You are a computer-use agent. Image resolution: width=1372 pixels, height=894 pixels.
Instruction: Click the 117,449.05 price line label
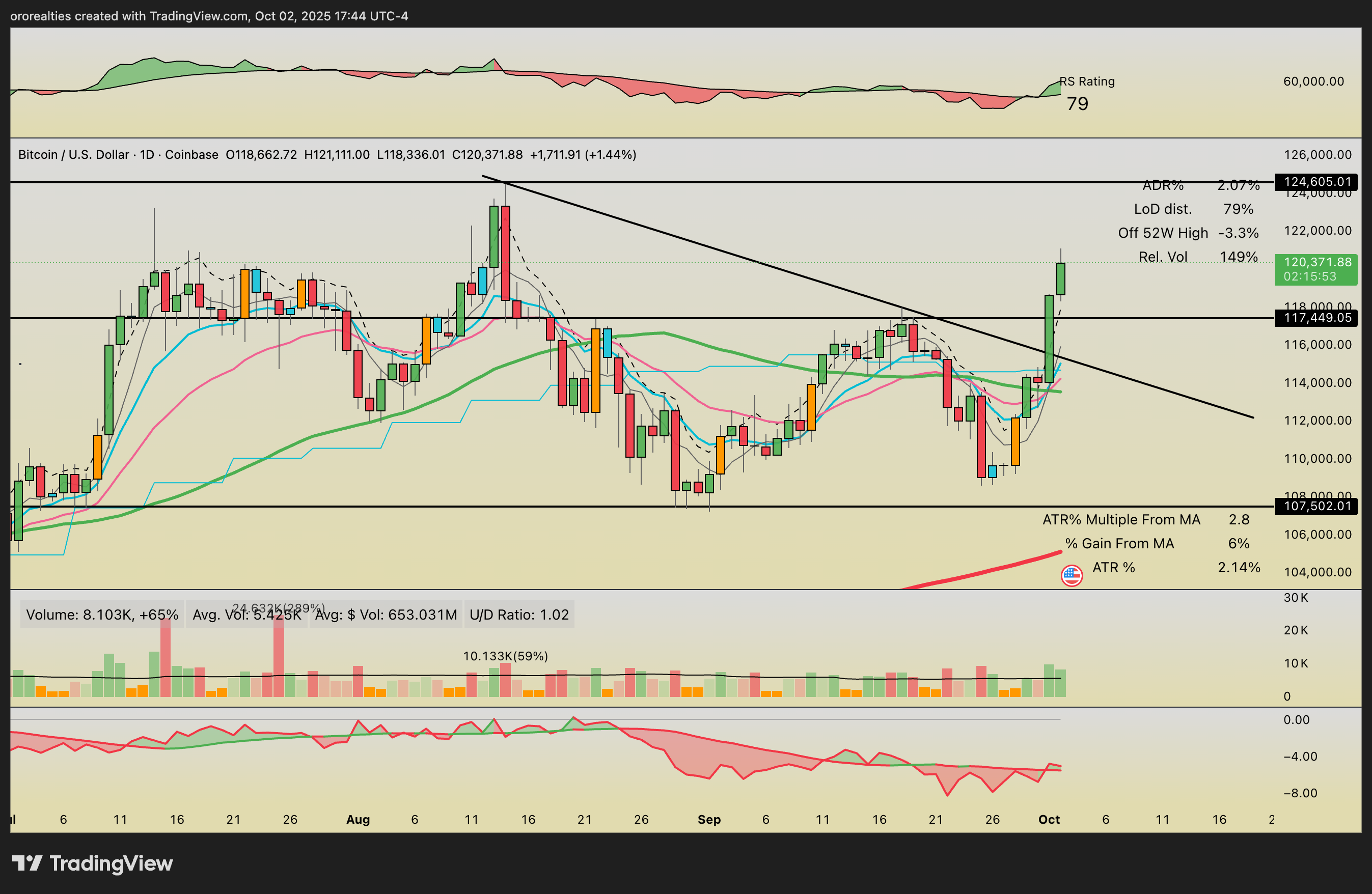pos(1316,318)
